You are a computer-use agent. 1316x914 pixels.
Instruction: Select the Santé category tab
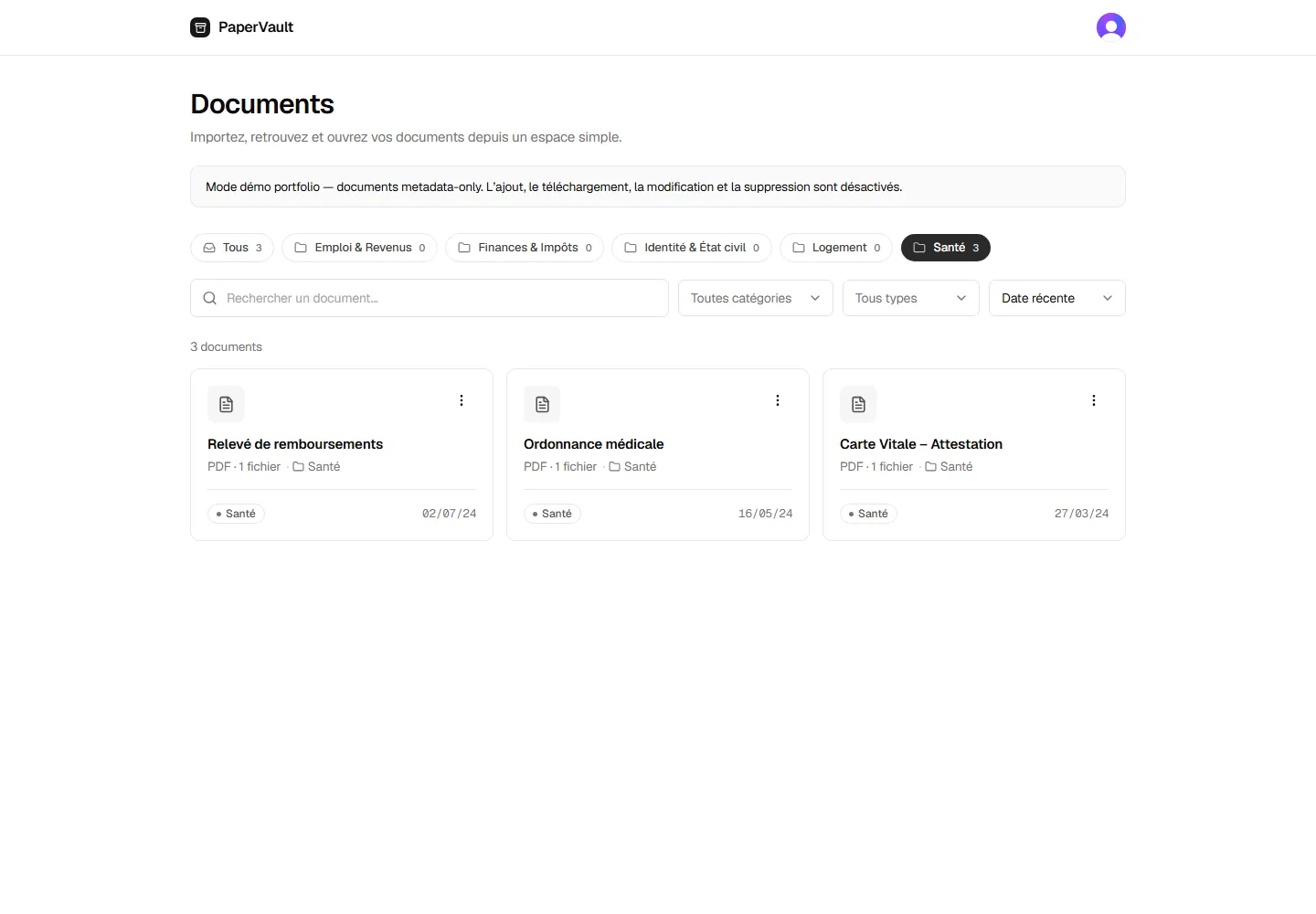(x=946, y=248)
